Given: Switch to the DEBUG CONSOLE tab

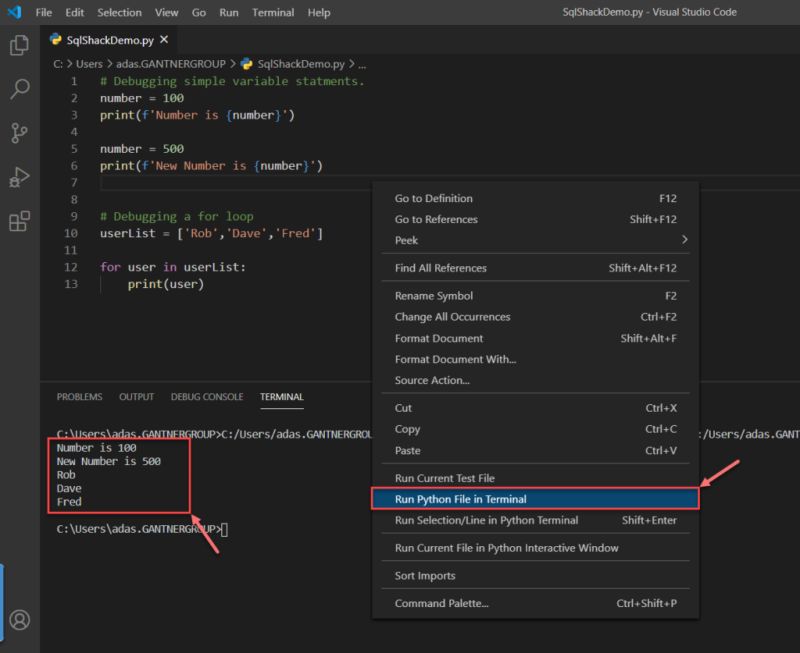Looking at the screenshot, I should pos(206,396).
